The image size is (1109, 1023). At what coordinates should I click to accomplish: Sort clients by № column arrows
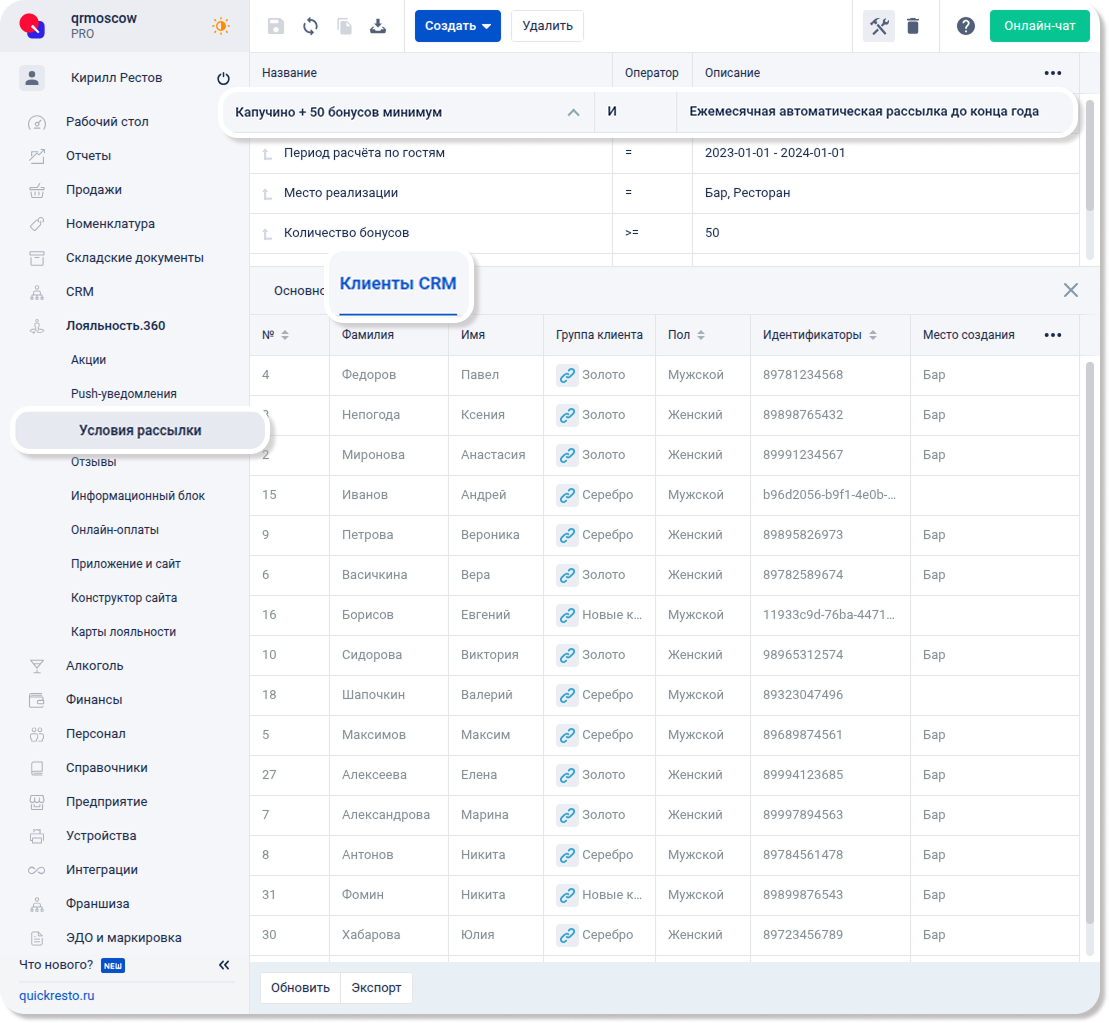285,335
